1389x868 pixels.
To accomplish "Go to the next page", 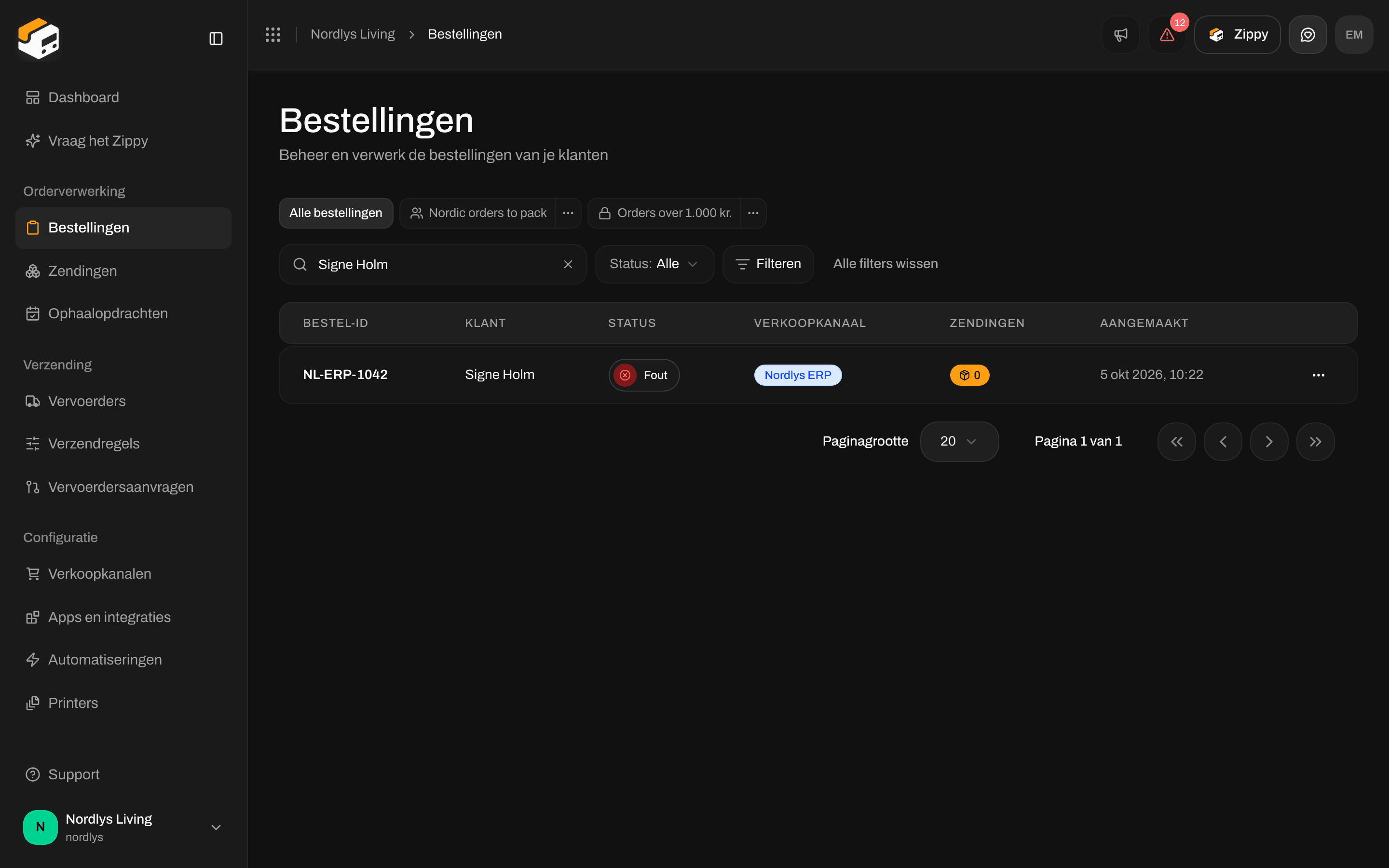I will click(x=1269, y=441).
